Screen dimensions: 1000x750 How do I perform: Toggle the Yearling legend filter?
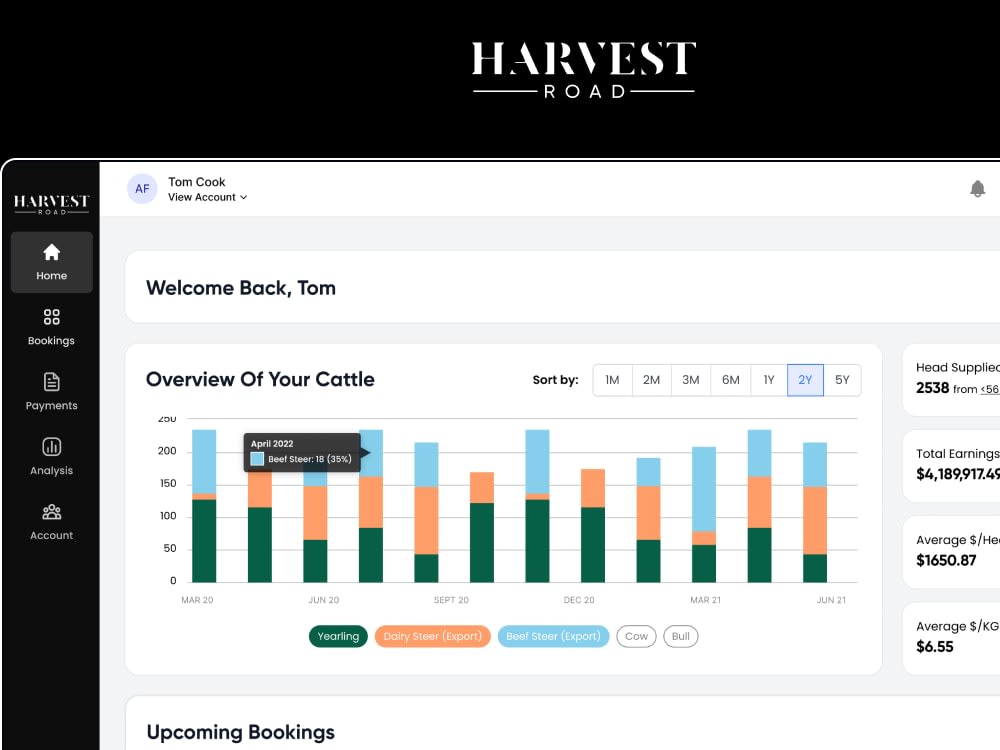click(338, 636)
